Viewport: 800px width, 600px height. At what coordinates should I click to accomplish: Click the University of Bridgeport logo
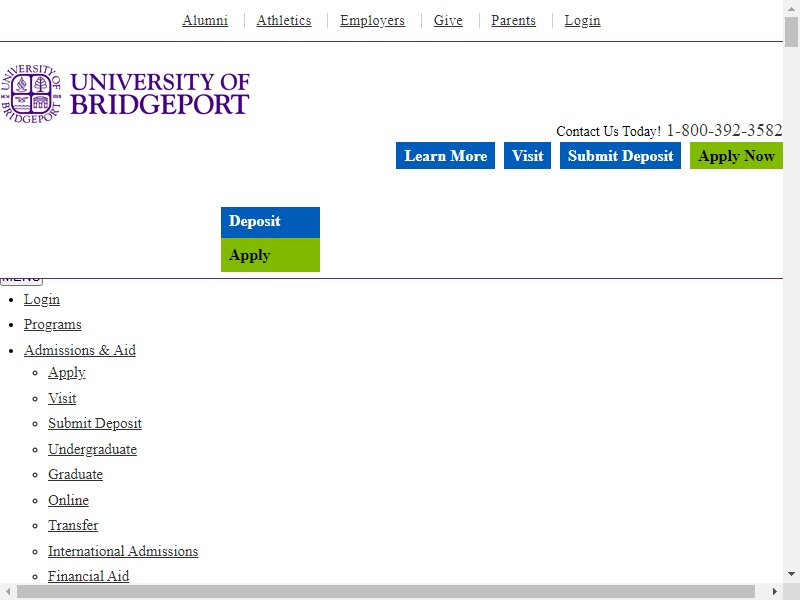tap(126, 94)
